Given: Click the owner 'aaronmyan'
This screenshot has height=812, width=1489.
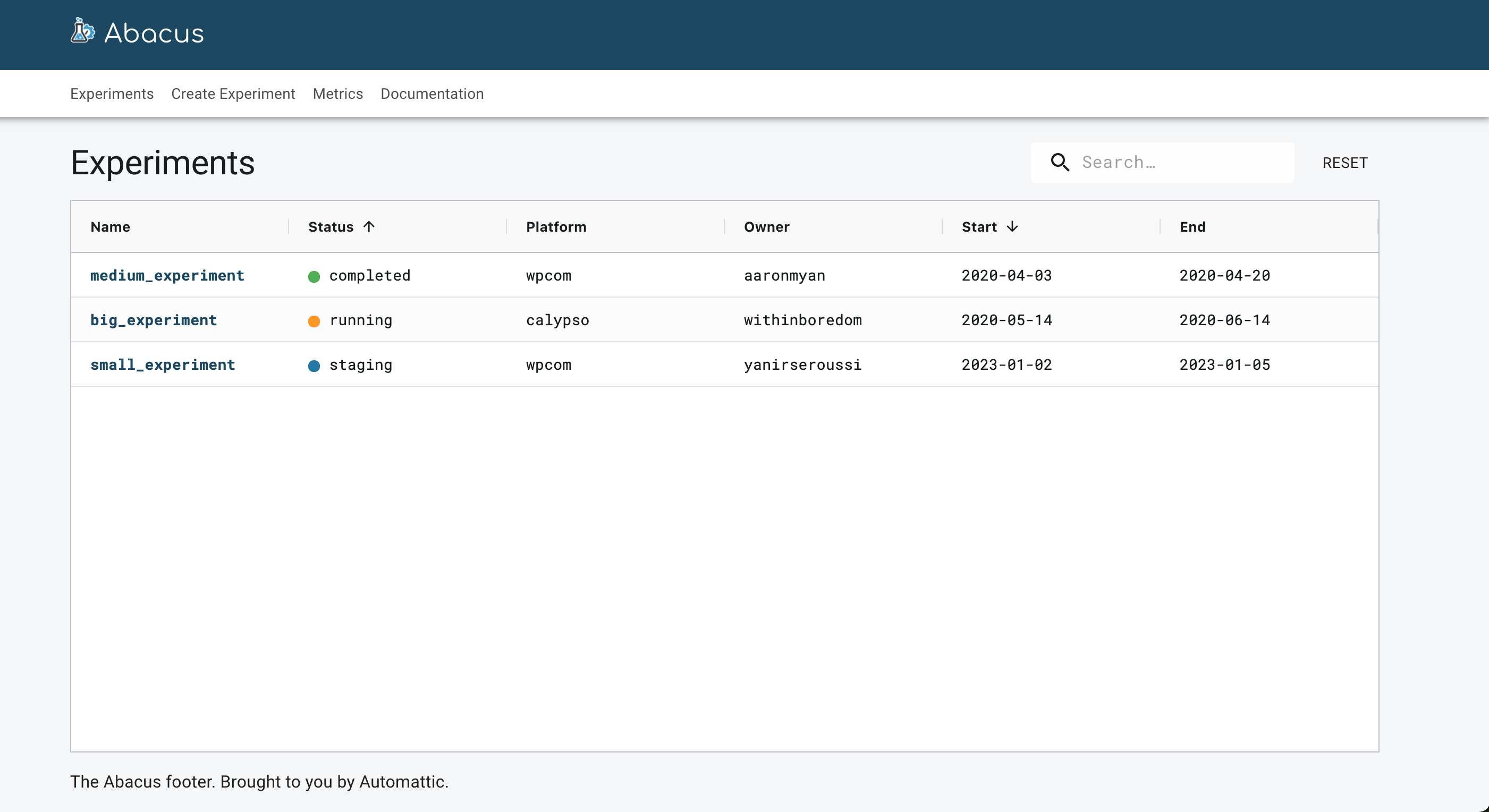Looking at the screenshot, I should coord(784,276).
